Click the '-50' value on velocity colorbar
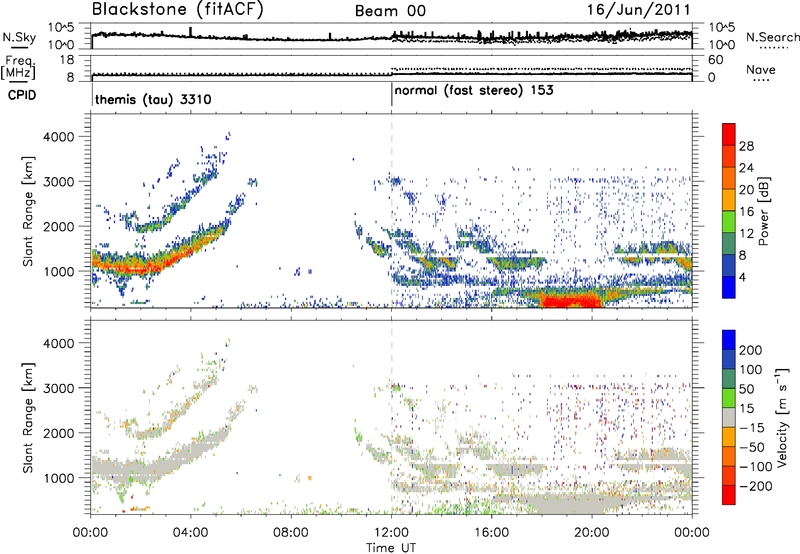This screenshot has width=800, height=554. coord(753,447)
